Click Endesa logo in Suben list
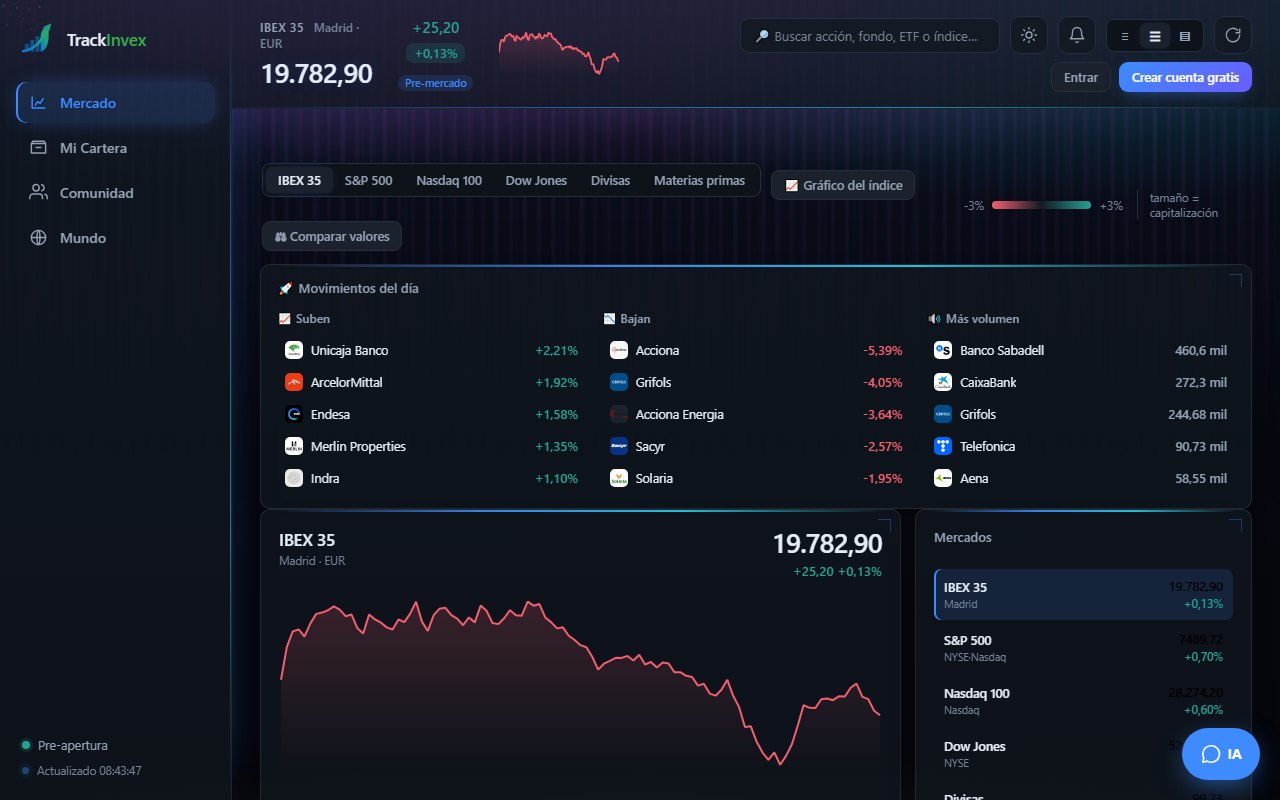 pos(294,414)
